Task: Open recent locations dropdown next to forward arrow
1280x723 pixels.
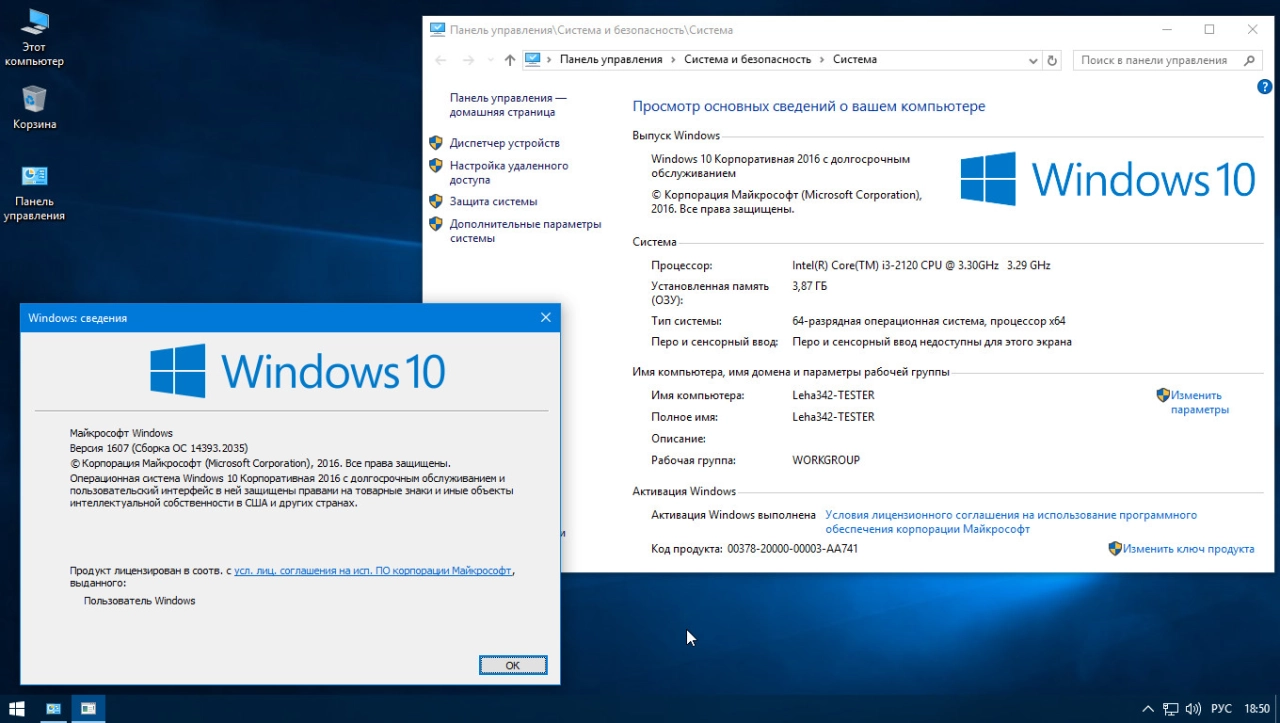Action: pyautogui.click(x=490, y=61)
